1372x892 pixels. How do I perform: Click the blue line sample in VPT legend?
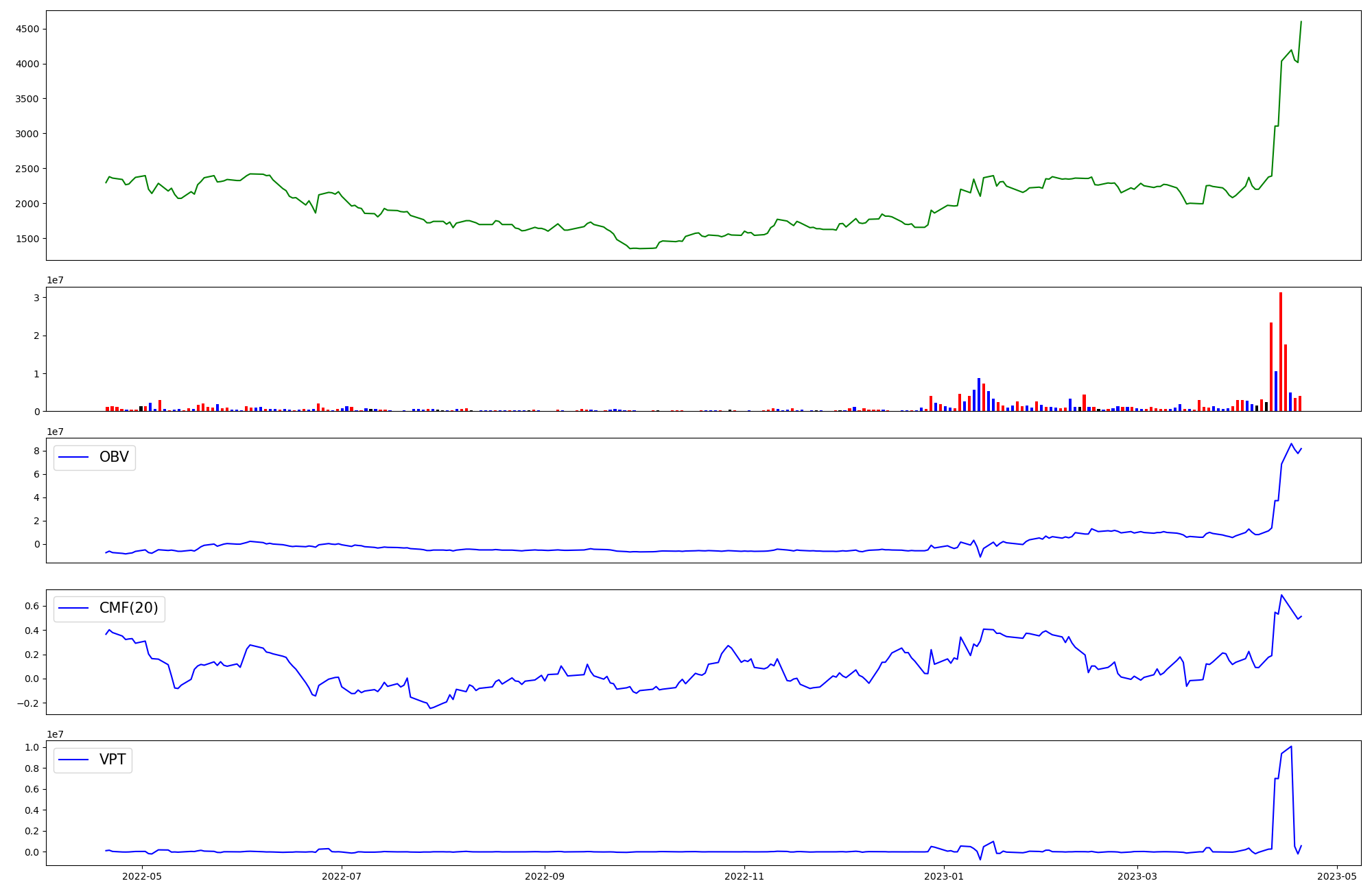[x=74, y=760]
